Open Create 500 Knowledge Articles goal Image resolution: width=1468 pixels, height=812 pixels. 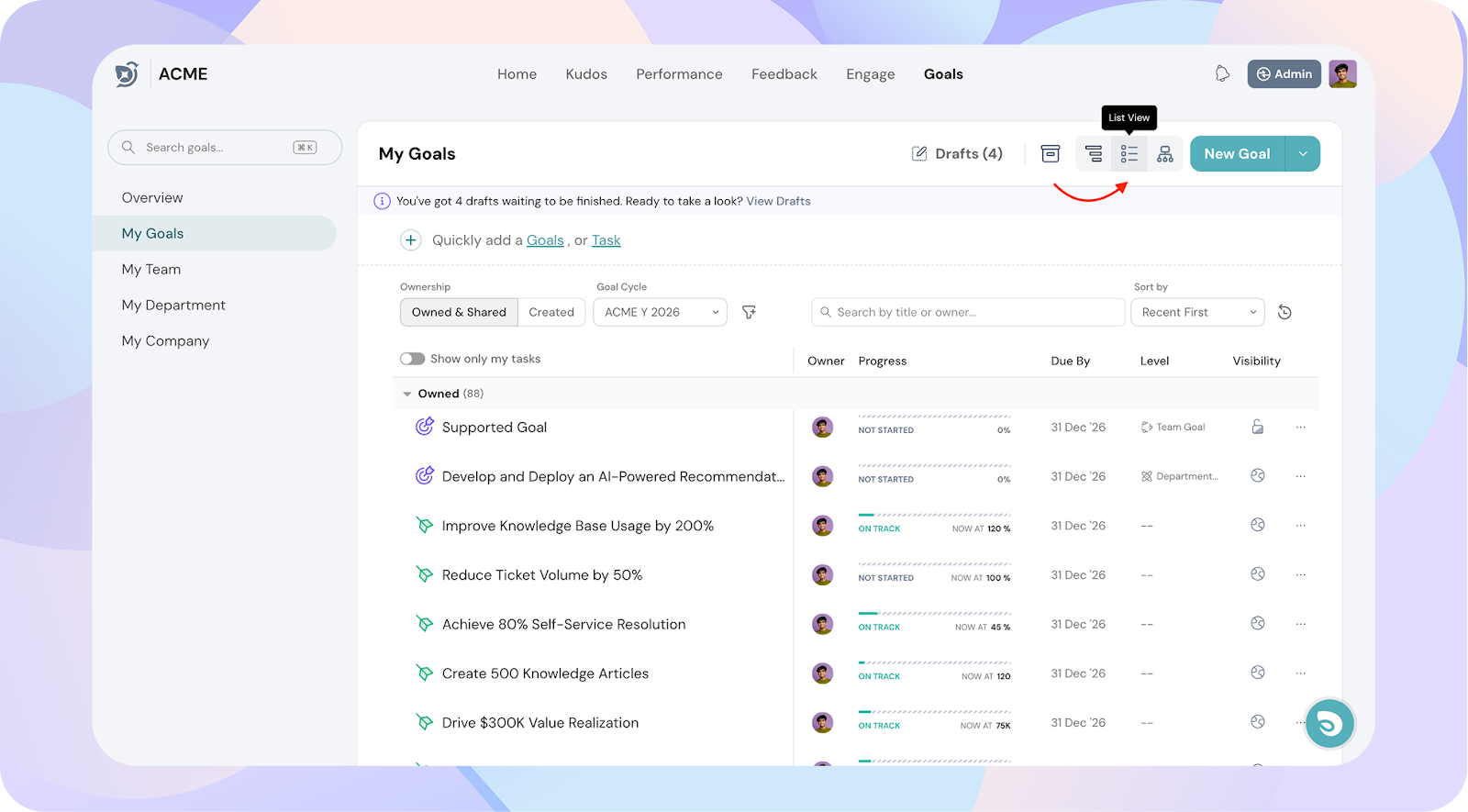[x=545, y=673]
